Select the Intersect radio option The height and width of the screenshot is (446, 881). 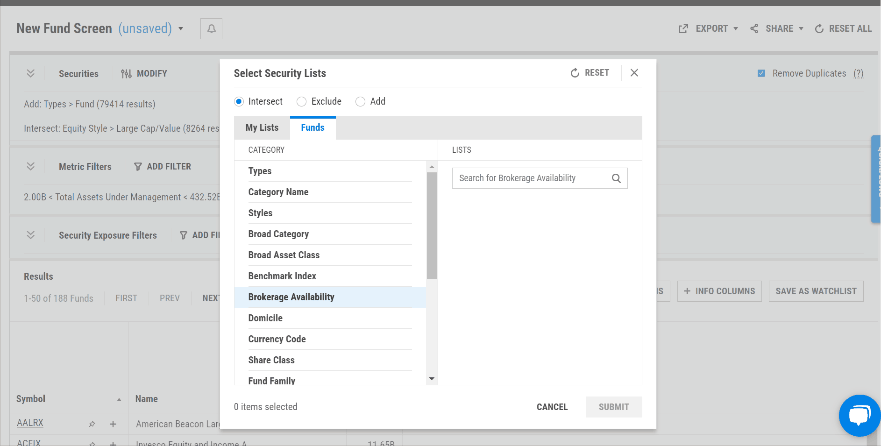pos(239,102)
